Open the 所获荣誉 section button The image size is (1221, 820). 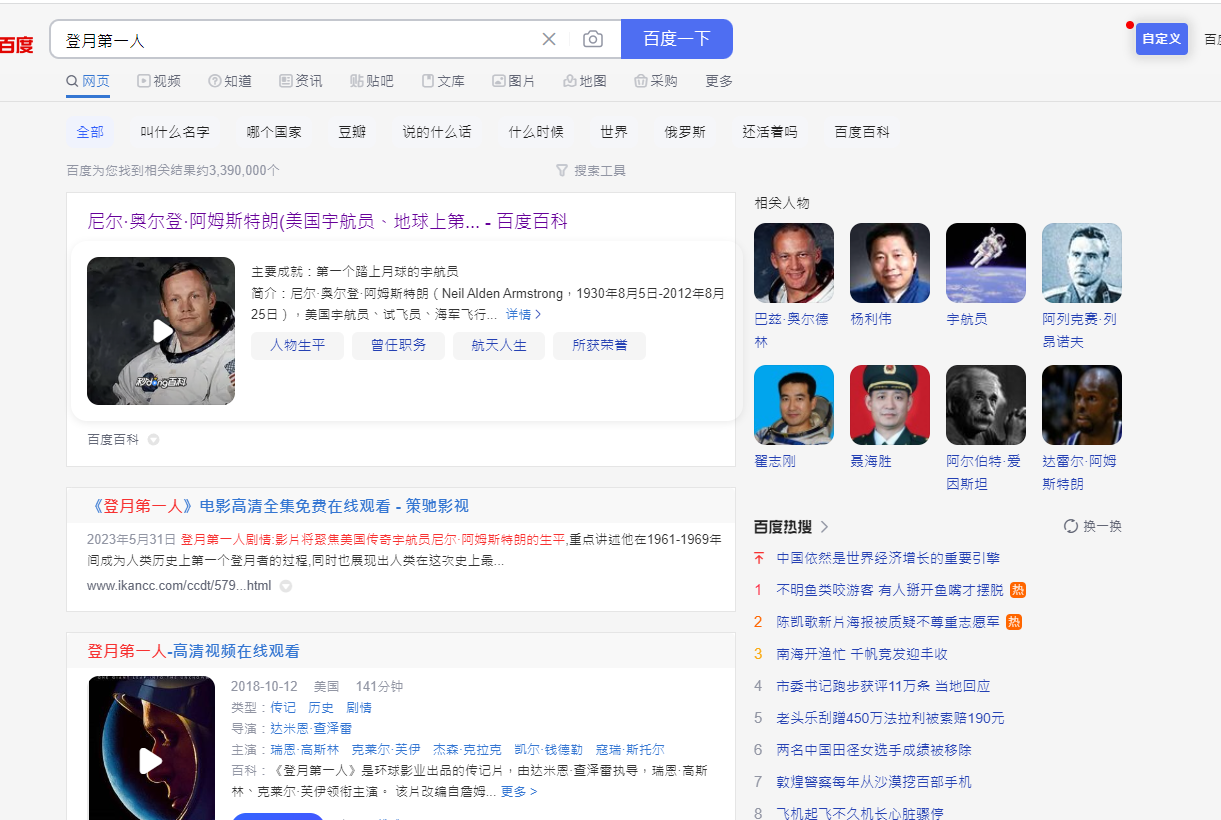click(600, 345)
